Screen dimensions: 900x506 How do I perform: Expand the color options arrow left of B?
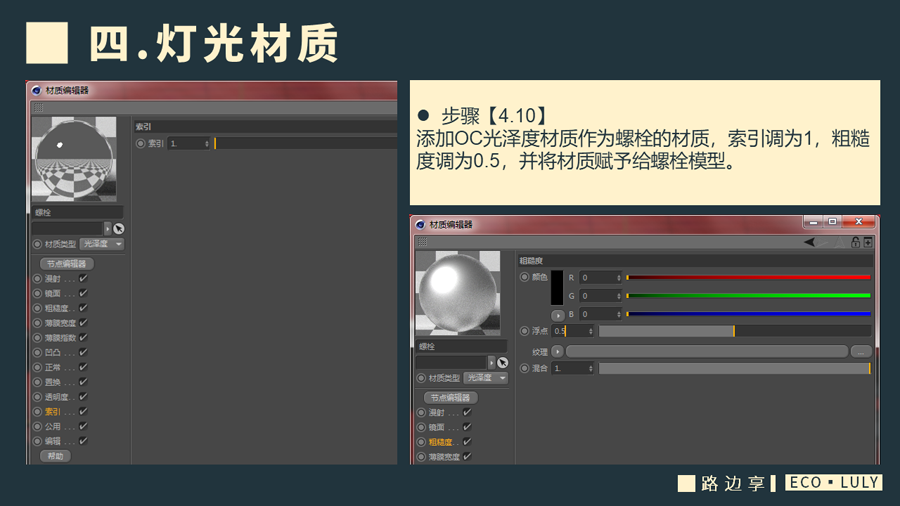(x=557, y=315)
